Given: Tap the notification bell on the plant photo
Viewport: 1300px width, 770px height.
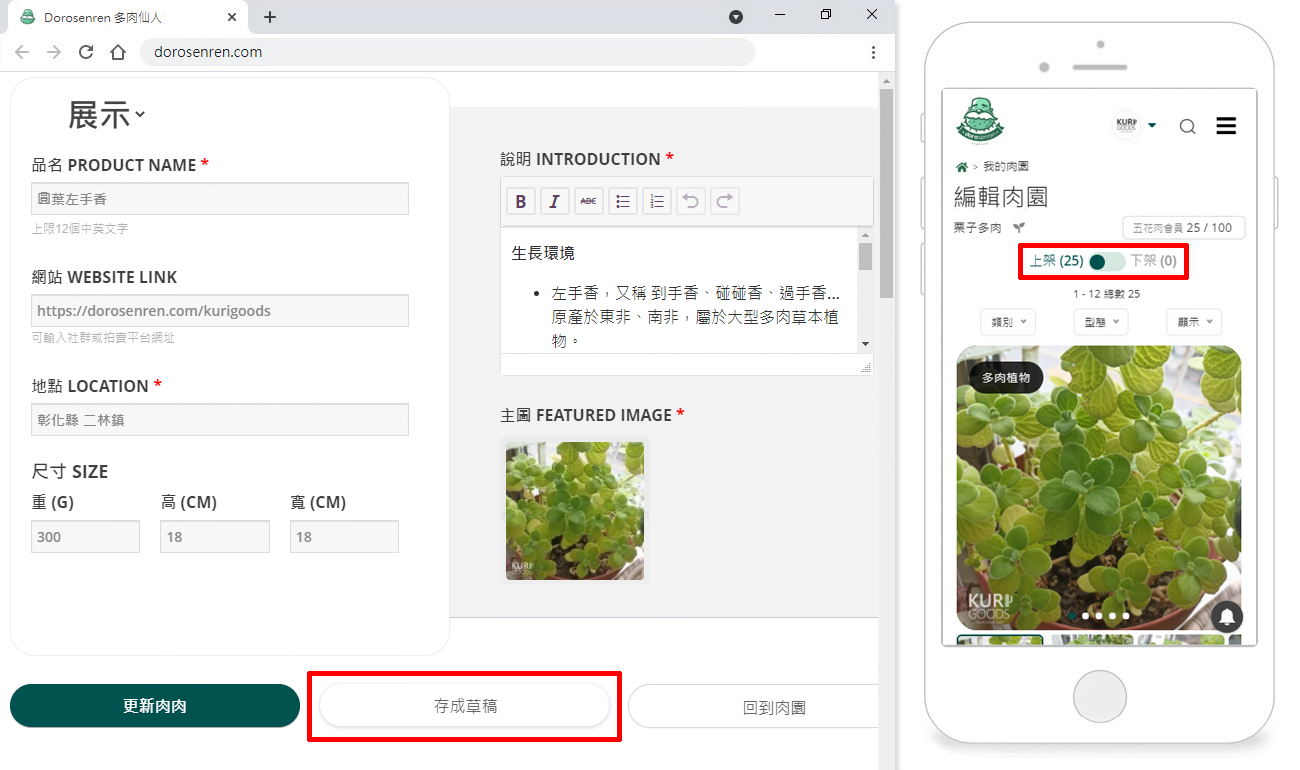Looking at the screenshot, I should [1227, 616].
